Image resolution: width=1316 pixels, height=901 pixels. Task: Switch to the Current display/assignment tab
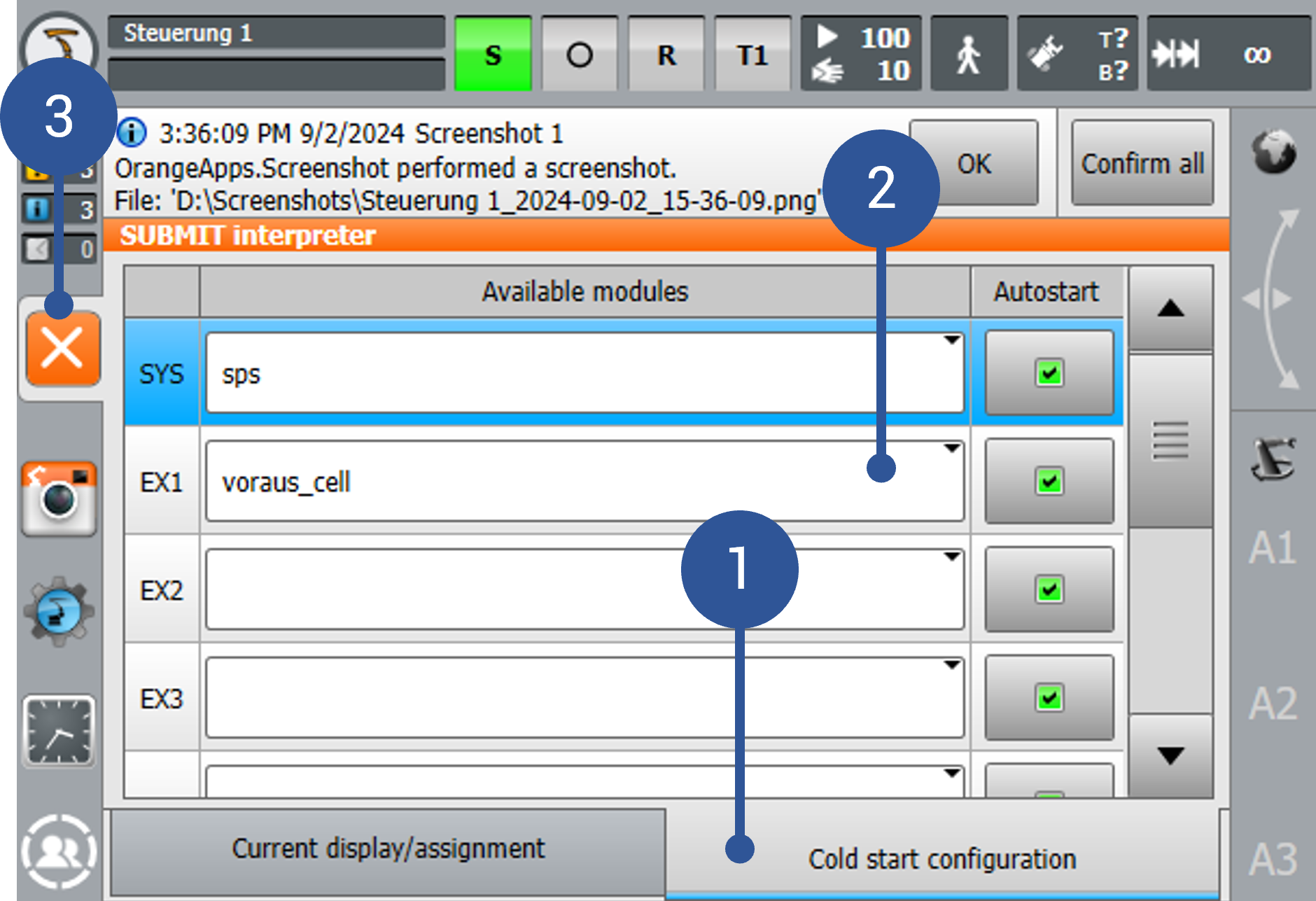pyautogui.click(x=388, y=848)
